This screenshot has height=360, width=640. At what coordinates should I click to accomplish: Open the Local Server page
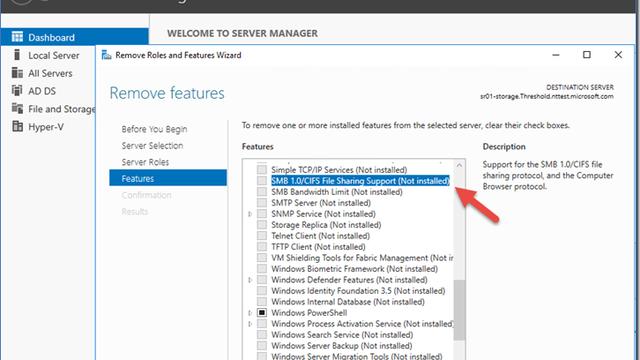tap(53, 55)
